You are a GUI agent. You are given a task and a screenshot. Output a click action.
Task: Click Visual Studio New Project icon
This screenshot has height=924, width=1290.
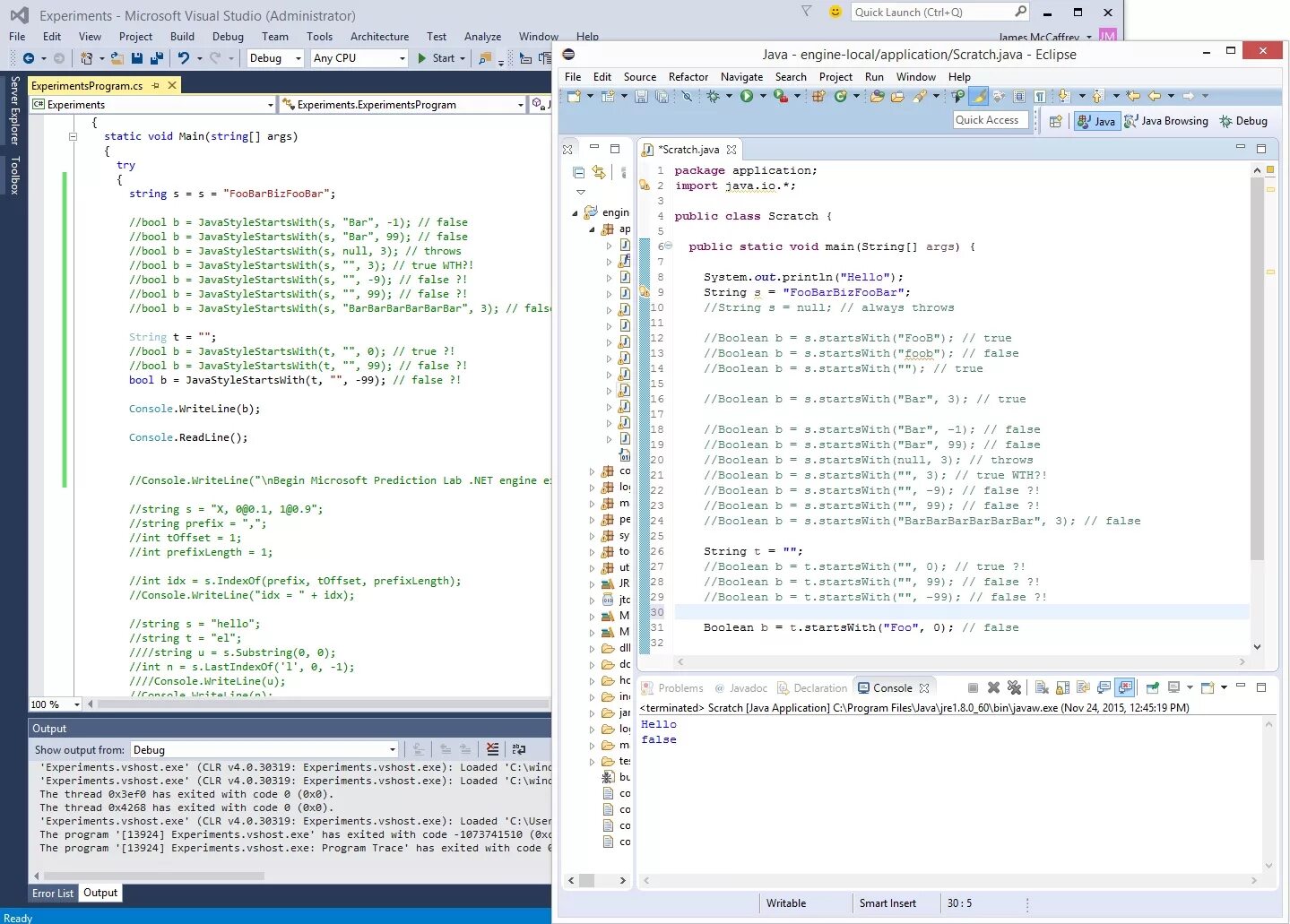point(86,58)
